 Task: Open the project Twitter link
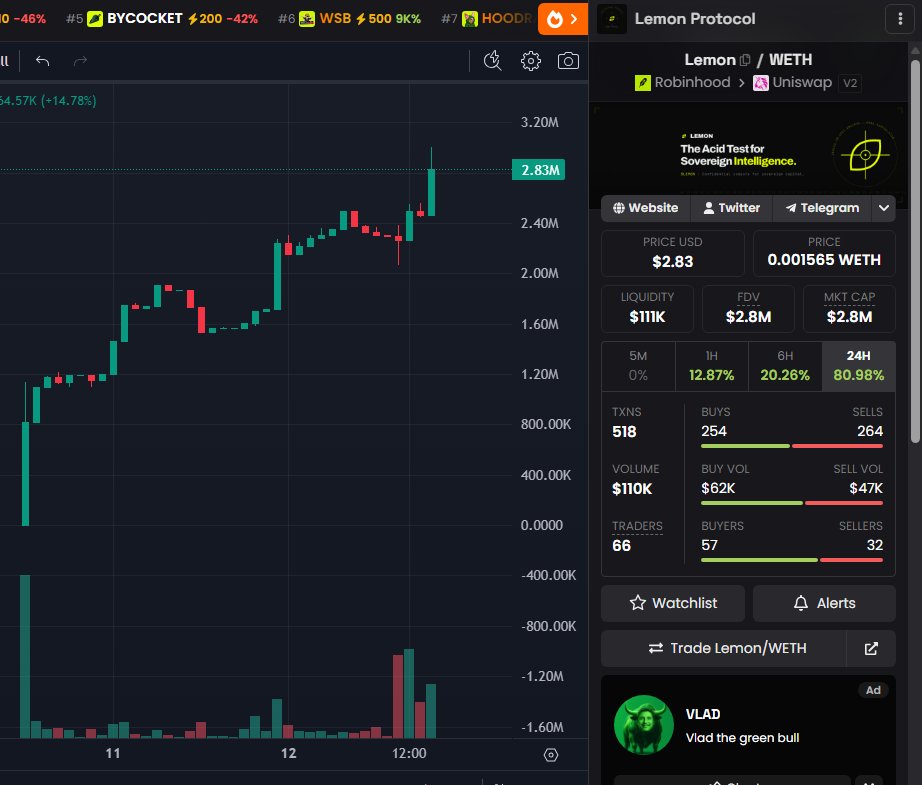[731, 208]
